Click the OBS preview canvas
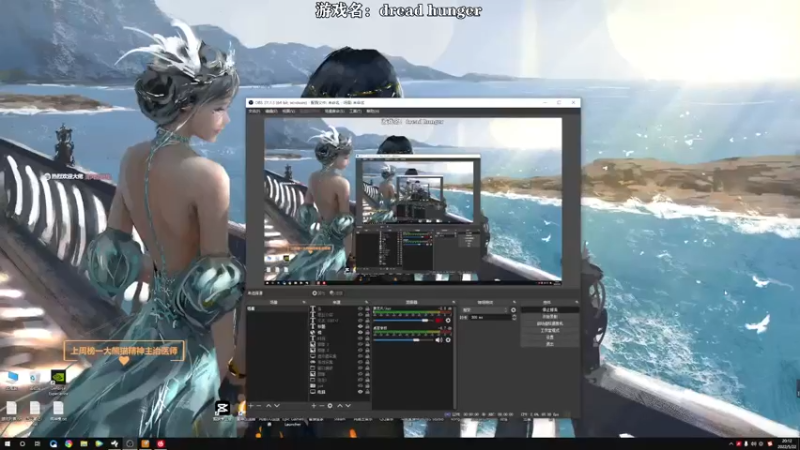Viewport: 800px width, 450px height. click(413, 202)
